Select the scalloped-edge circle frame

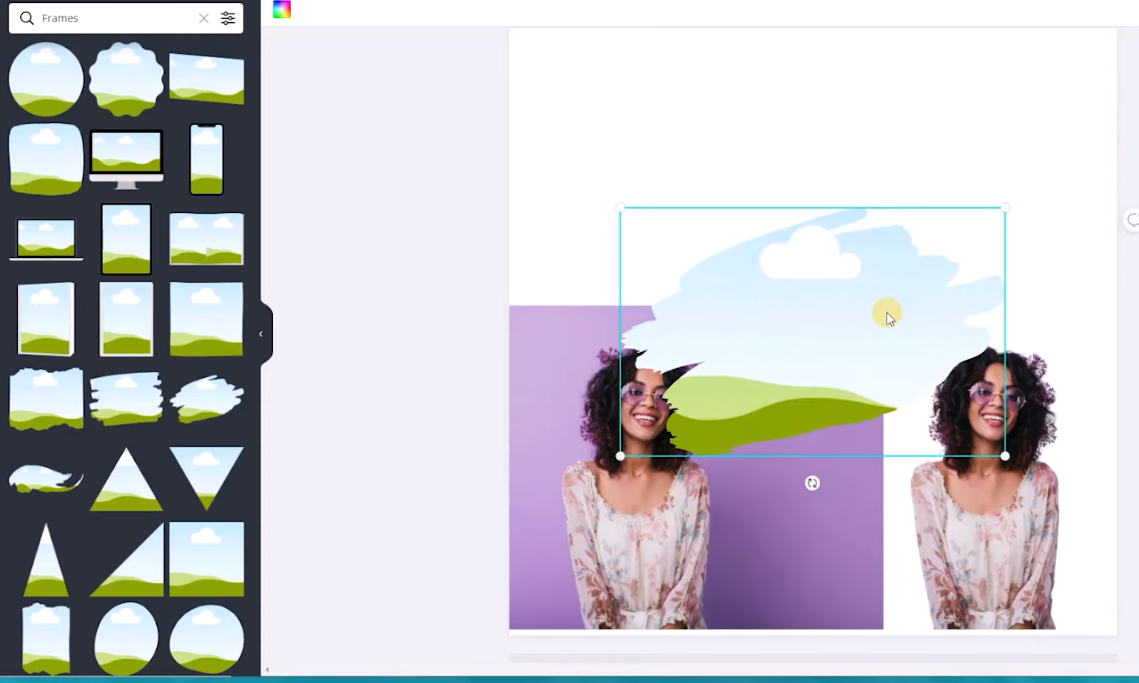point(126,78)
